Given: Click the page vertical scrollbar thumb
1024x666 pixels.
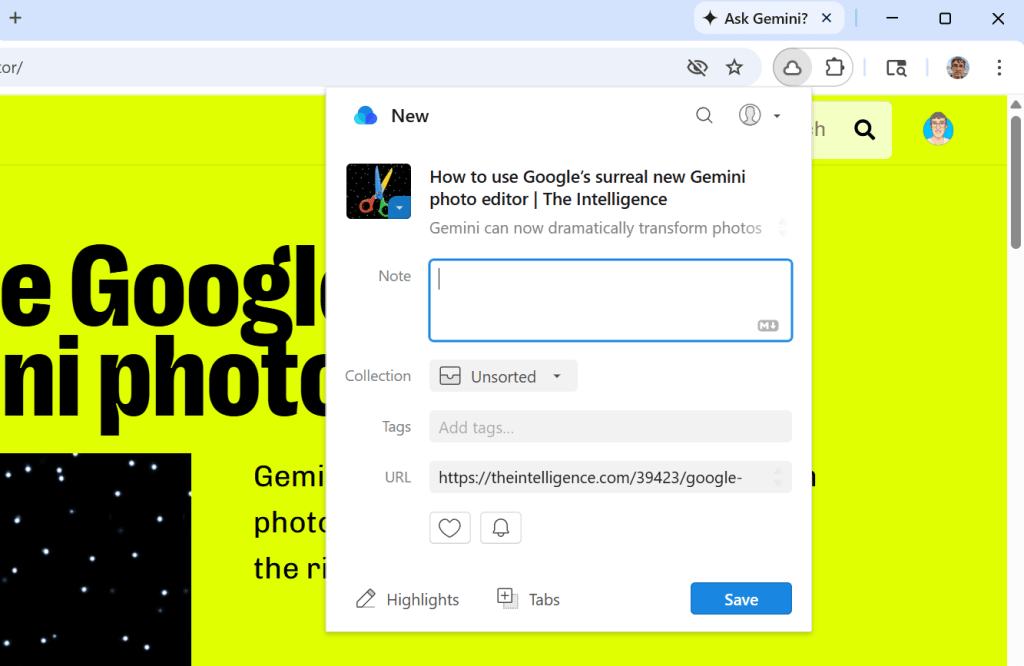Looking at the screenshot, I should (1016, 182).
